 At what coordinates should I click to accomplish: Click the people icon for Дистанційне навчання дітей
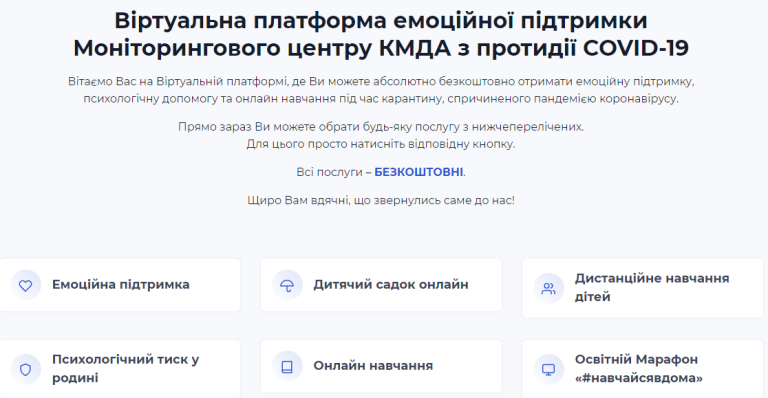[549, 288]
